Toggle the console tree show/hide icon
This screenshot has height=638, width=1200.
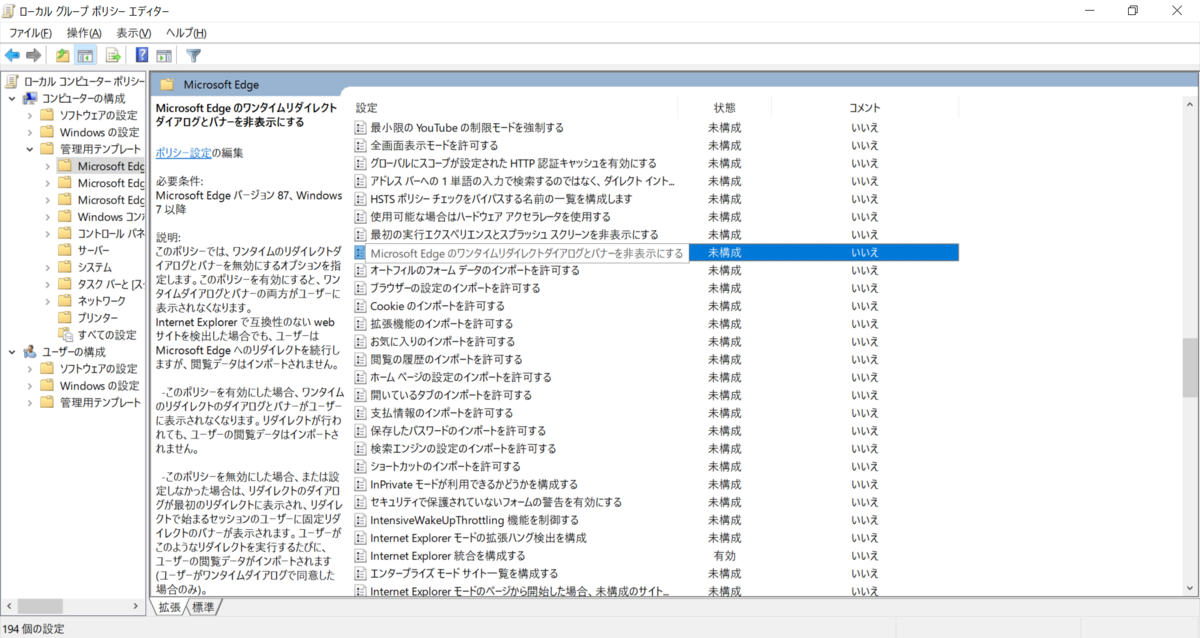(x=86, y=55)
